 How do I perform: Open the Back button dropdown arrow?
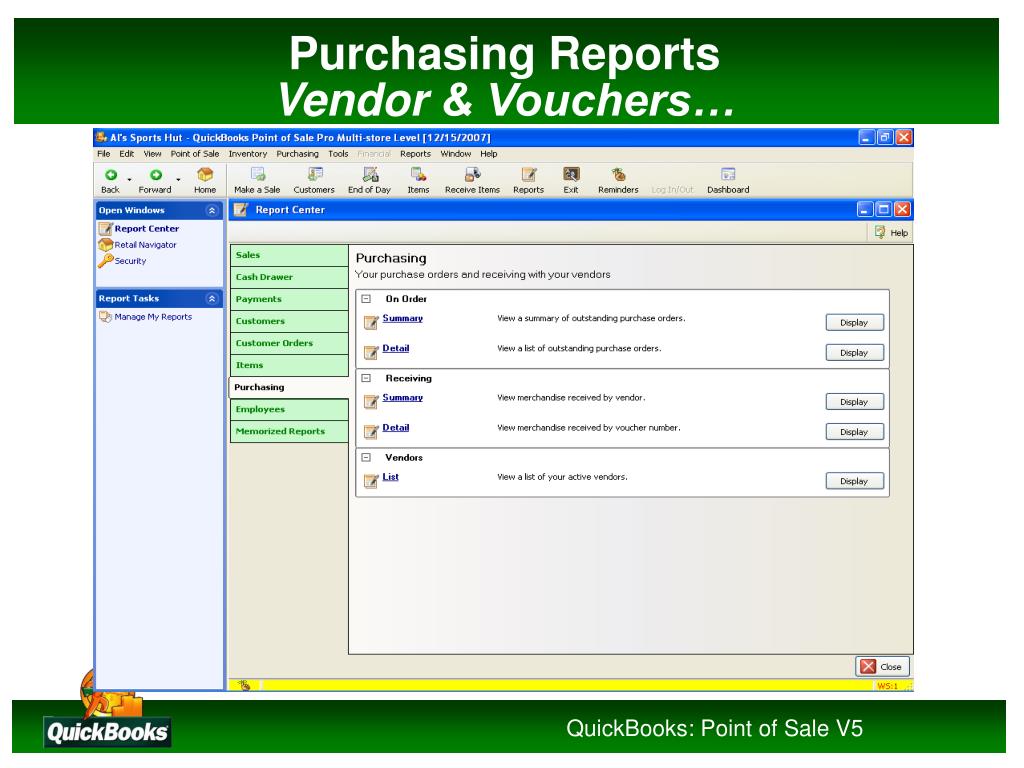129,179
